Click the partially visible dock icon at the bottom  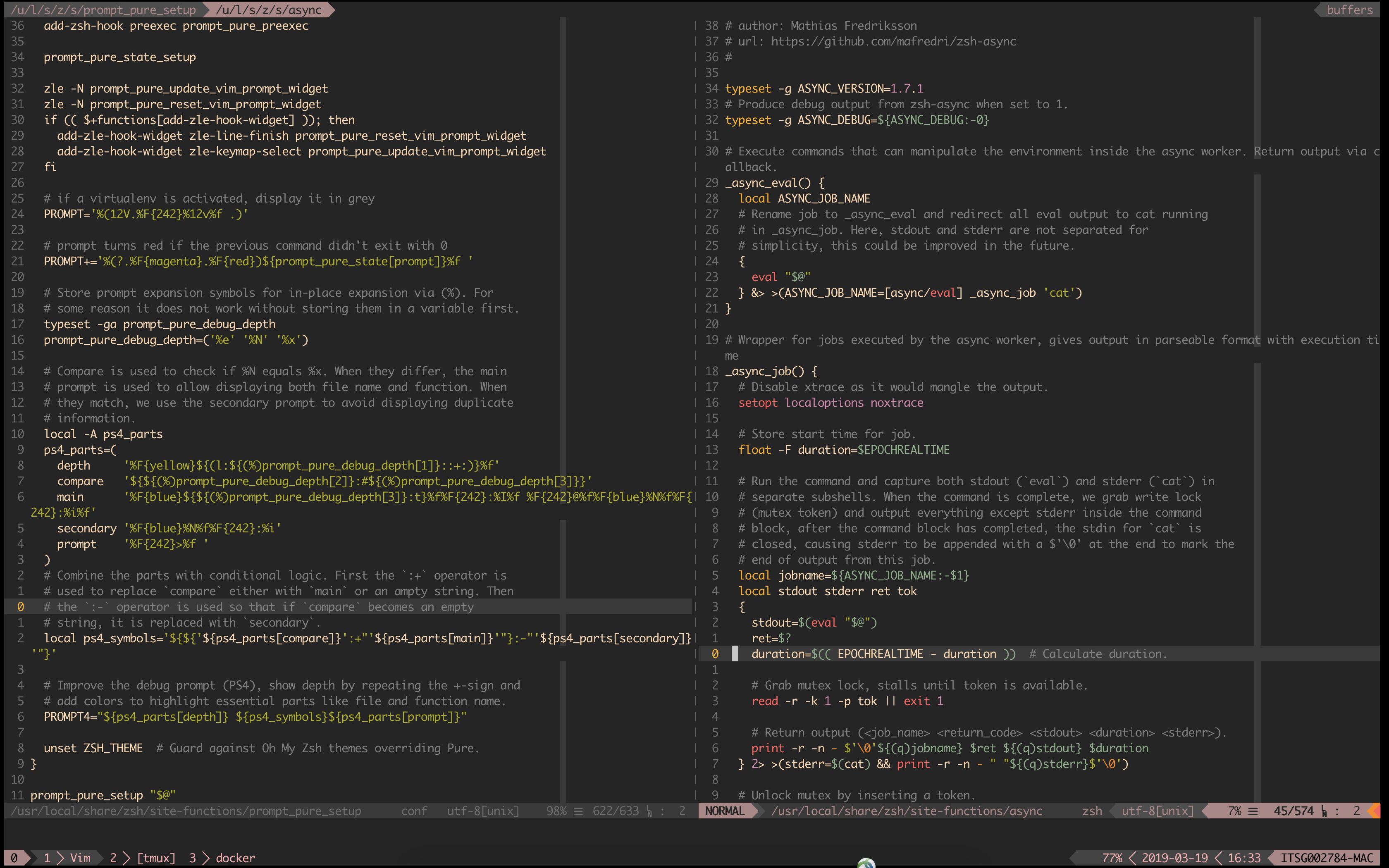tap(866, 863)
